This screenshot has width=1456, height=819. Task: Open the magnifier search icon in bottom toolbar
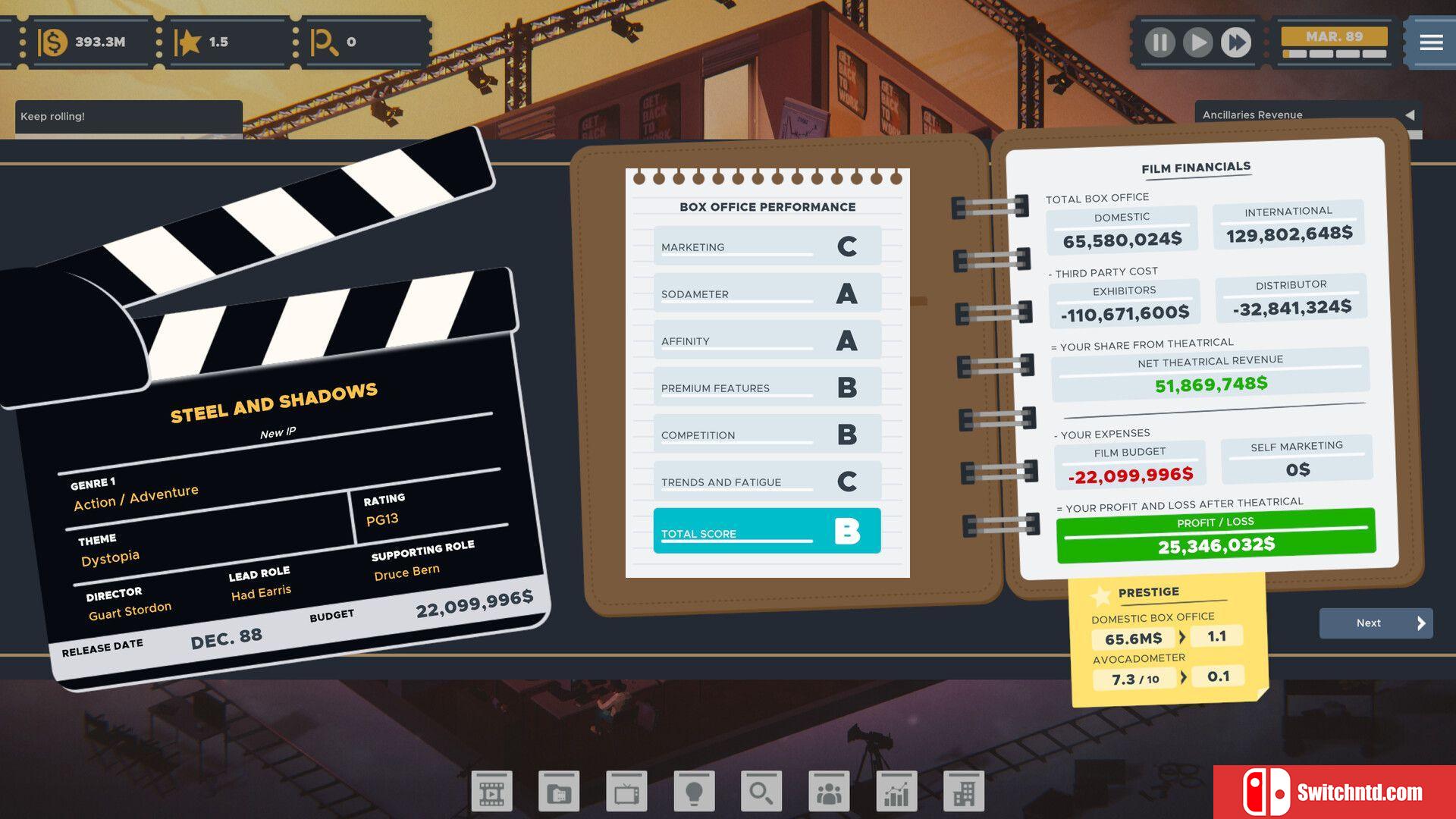761,792
